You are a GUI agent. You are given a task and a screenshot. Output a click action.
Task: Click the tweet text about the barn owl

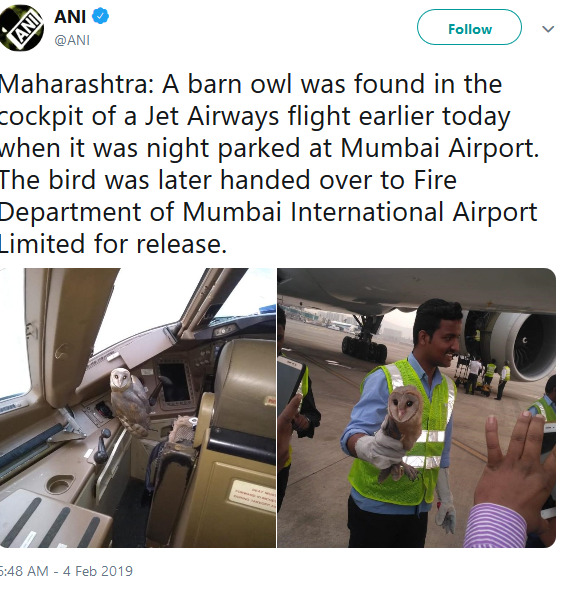[269, 164]
